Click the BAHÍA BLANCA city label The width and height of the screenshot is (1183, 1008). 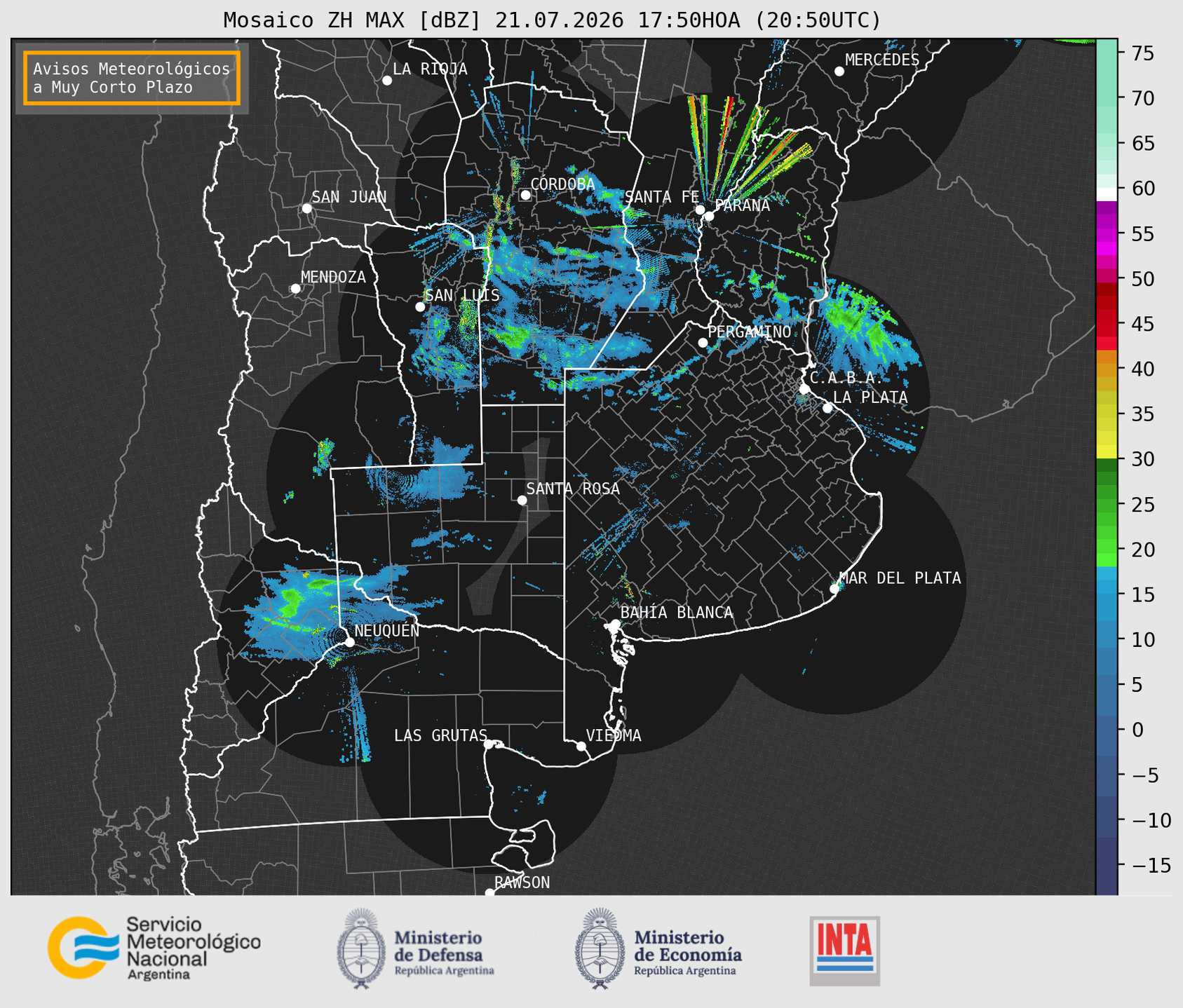[677, 613]
